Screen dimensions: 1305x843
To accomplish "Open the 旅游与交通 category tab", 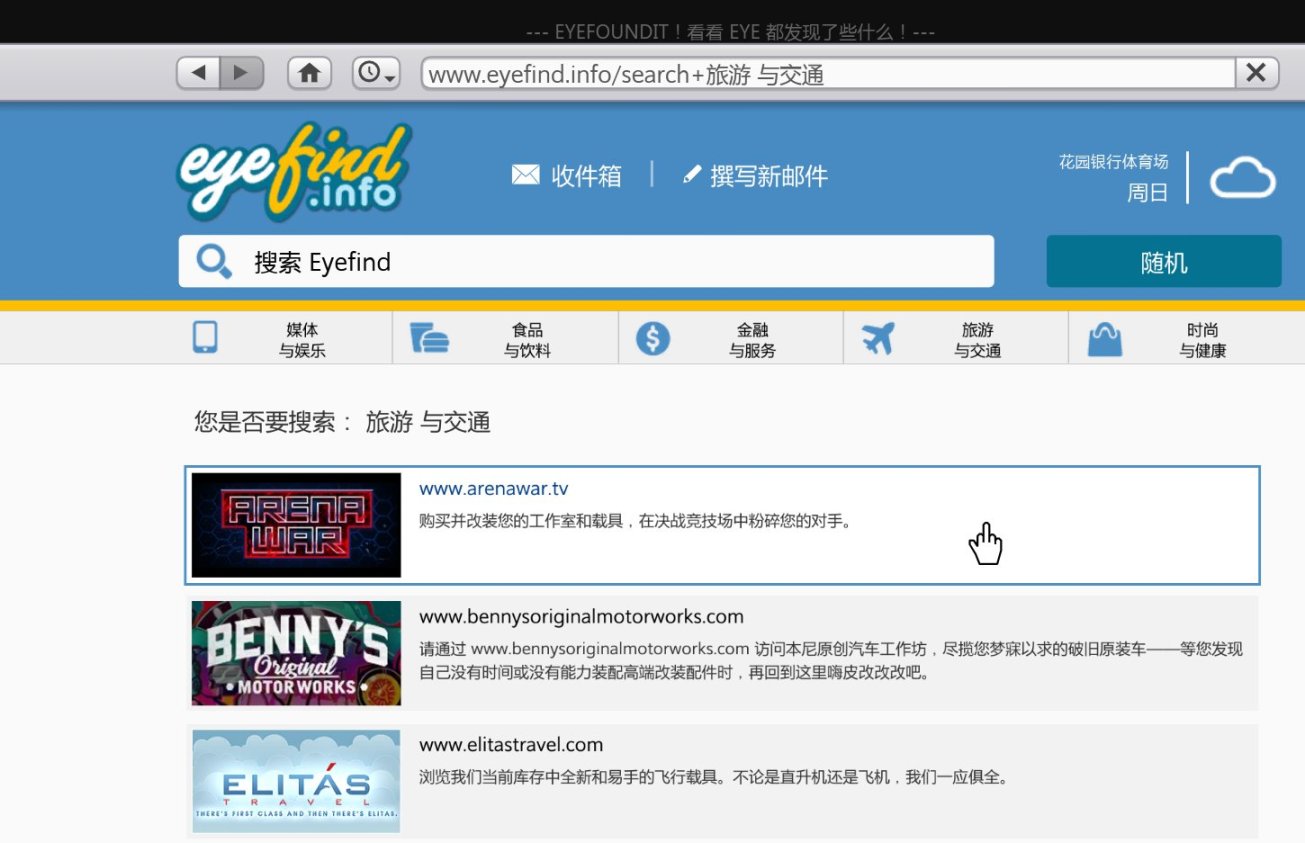I will pyautogui.click(x=956, y=338).
